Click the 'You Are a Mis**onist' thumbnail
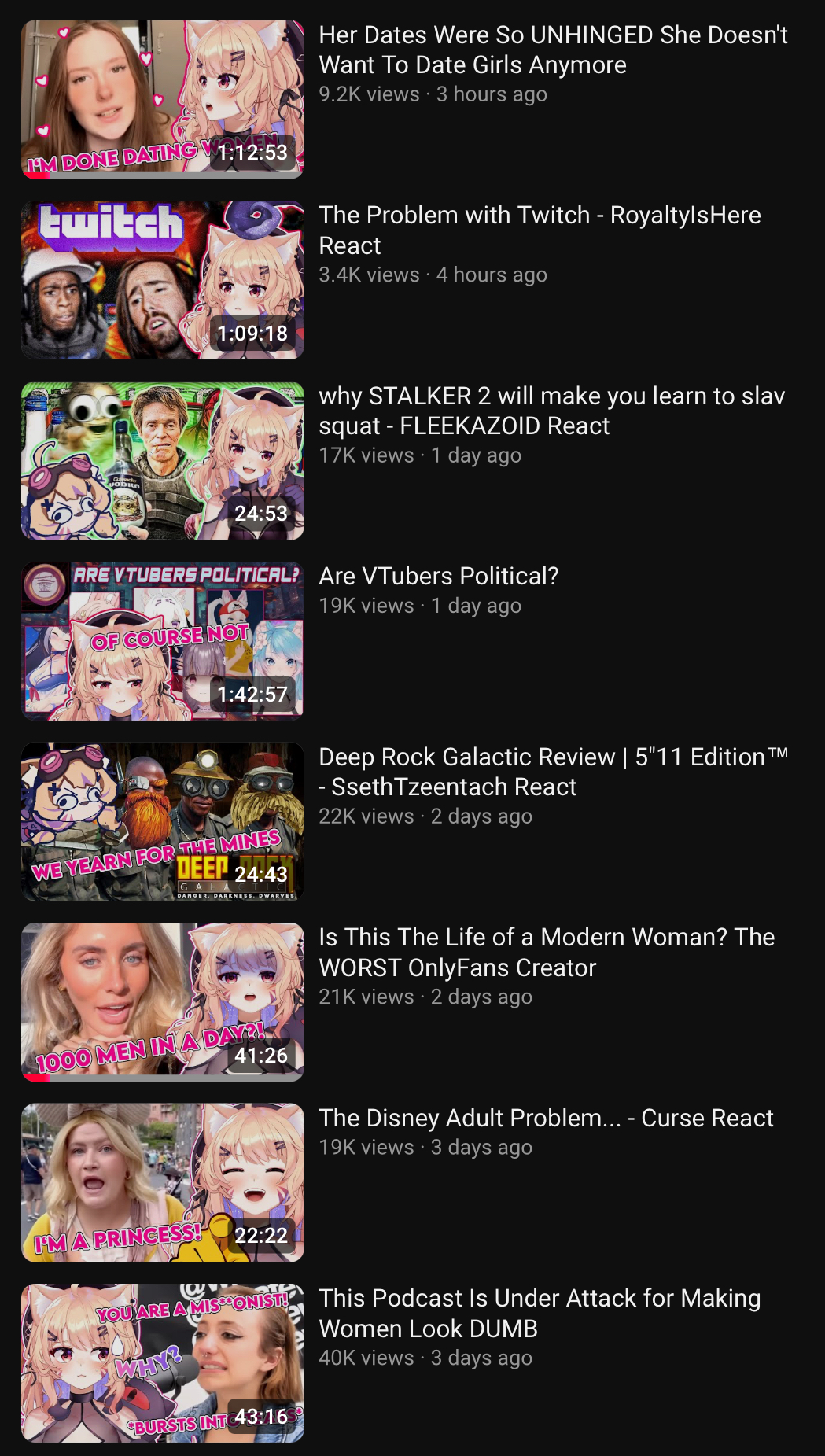This screenshot has width=825, height=1456. tap(163, 1363)
